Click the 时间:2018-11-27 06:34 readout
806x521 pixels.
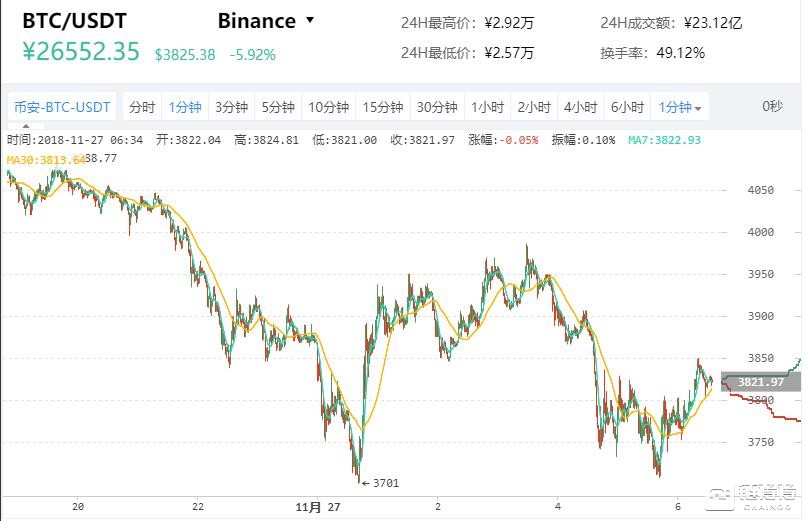pyautogui.click(x=75, y=140)
